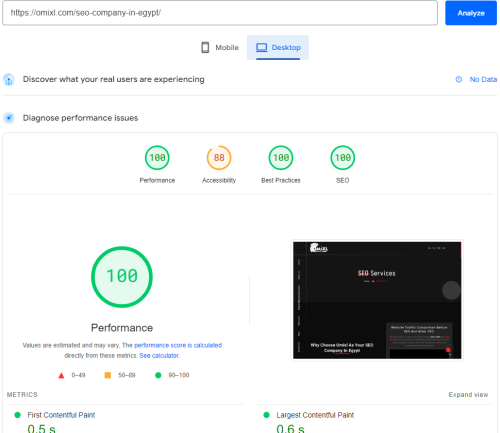The image size is (500, 433).
Task: Open the Accessibility 88 score gauge
Action: click(219, 158)
